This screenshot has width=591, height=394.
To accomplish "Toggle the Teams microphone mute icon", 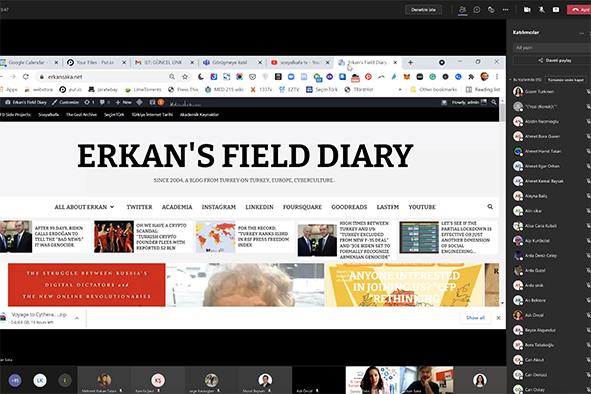I will (x=541, y=10).
